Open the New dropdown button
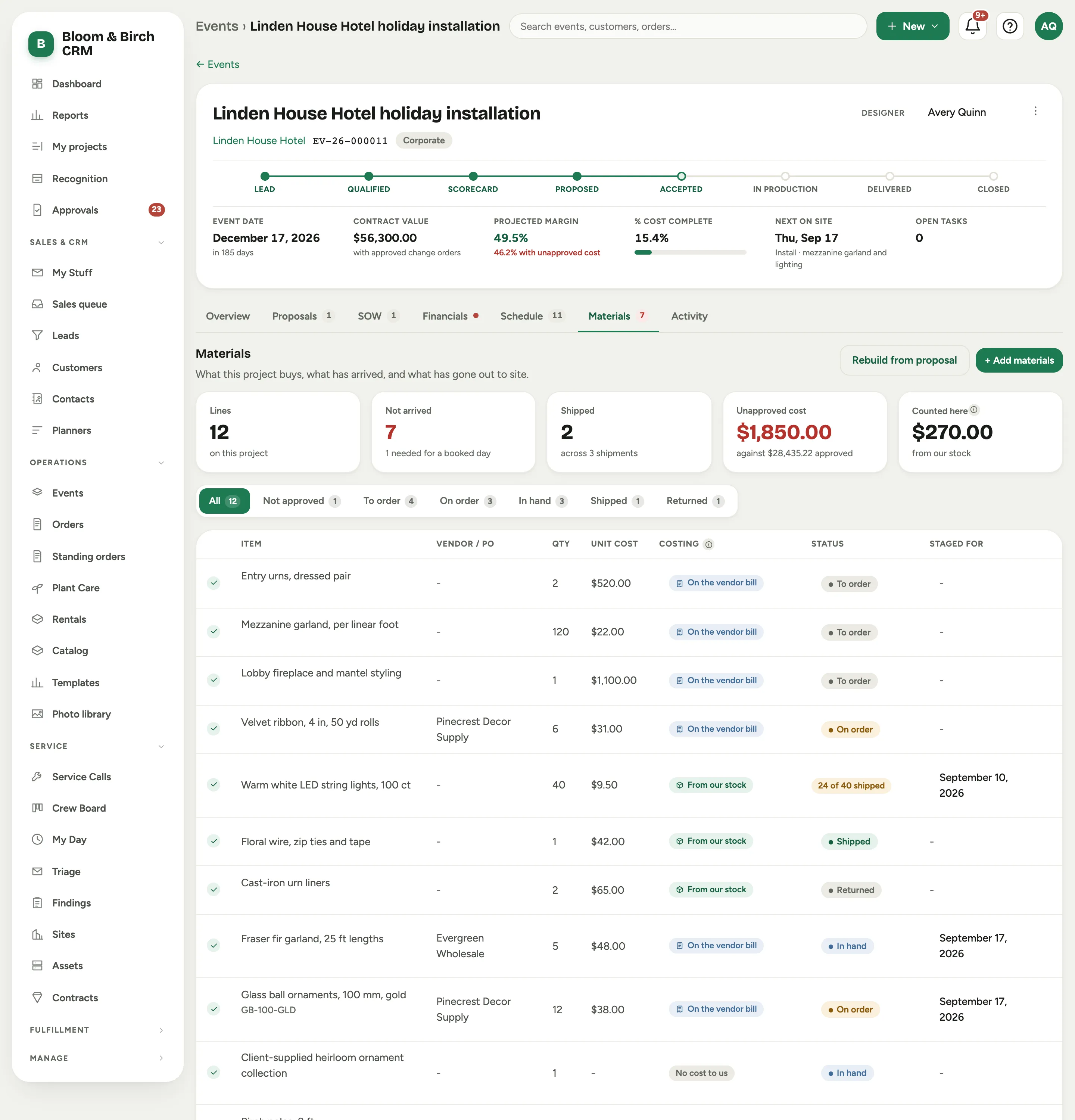 pyautogui.click(x=912, y=26)
